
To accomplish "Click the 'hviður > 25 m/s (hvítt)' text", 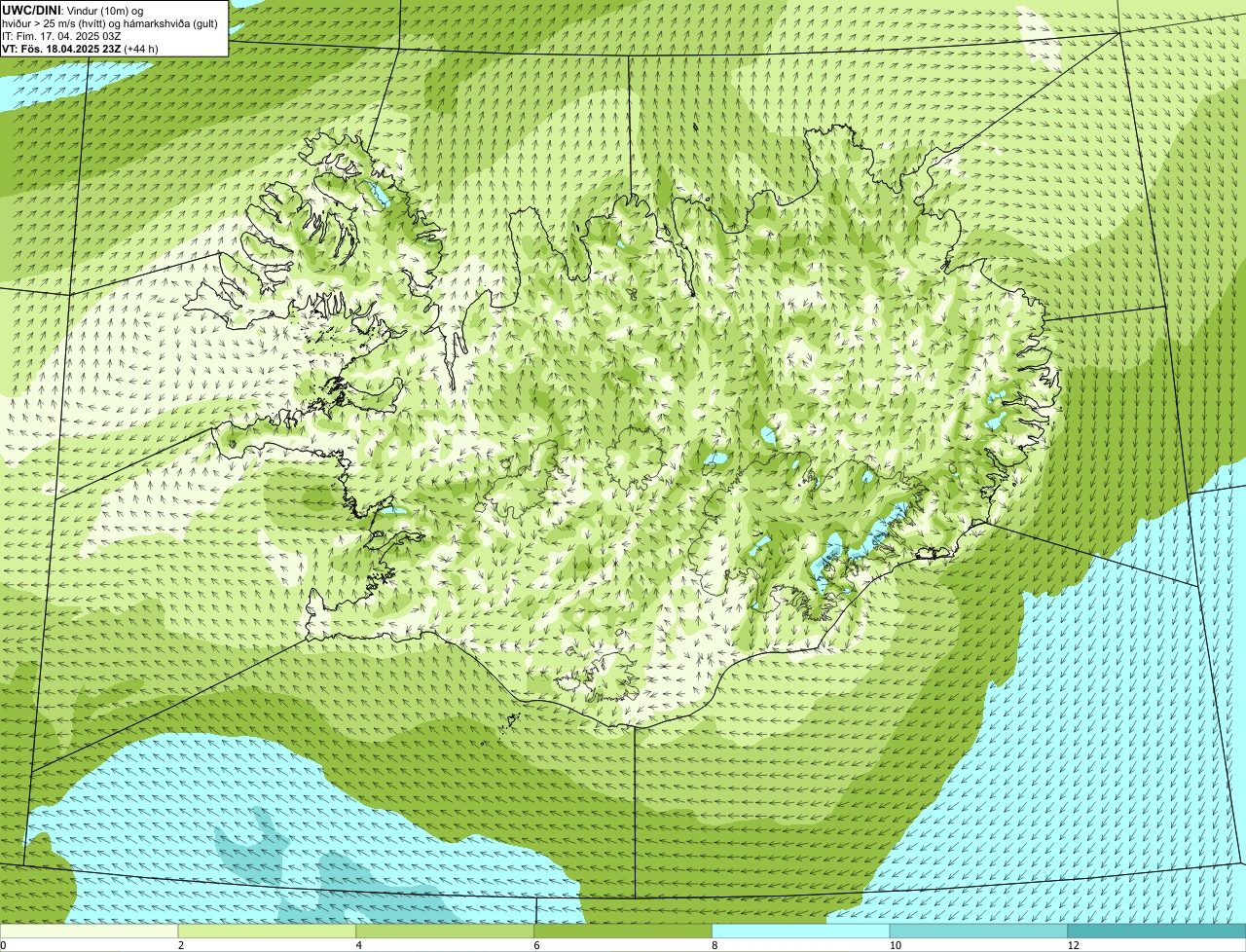I will (x=58, y=23).
